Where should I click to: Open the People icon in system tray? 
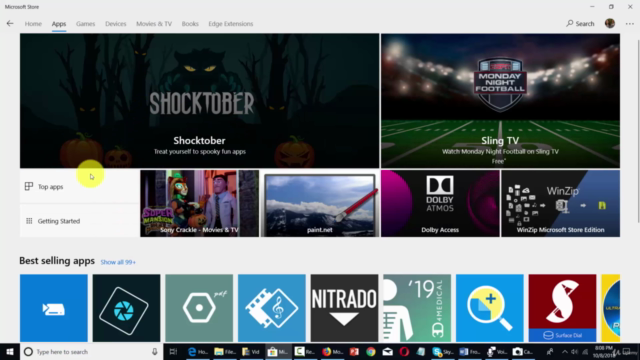click(550, 351)
